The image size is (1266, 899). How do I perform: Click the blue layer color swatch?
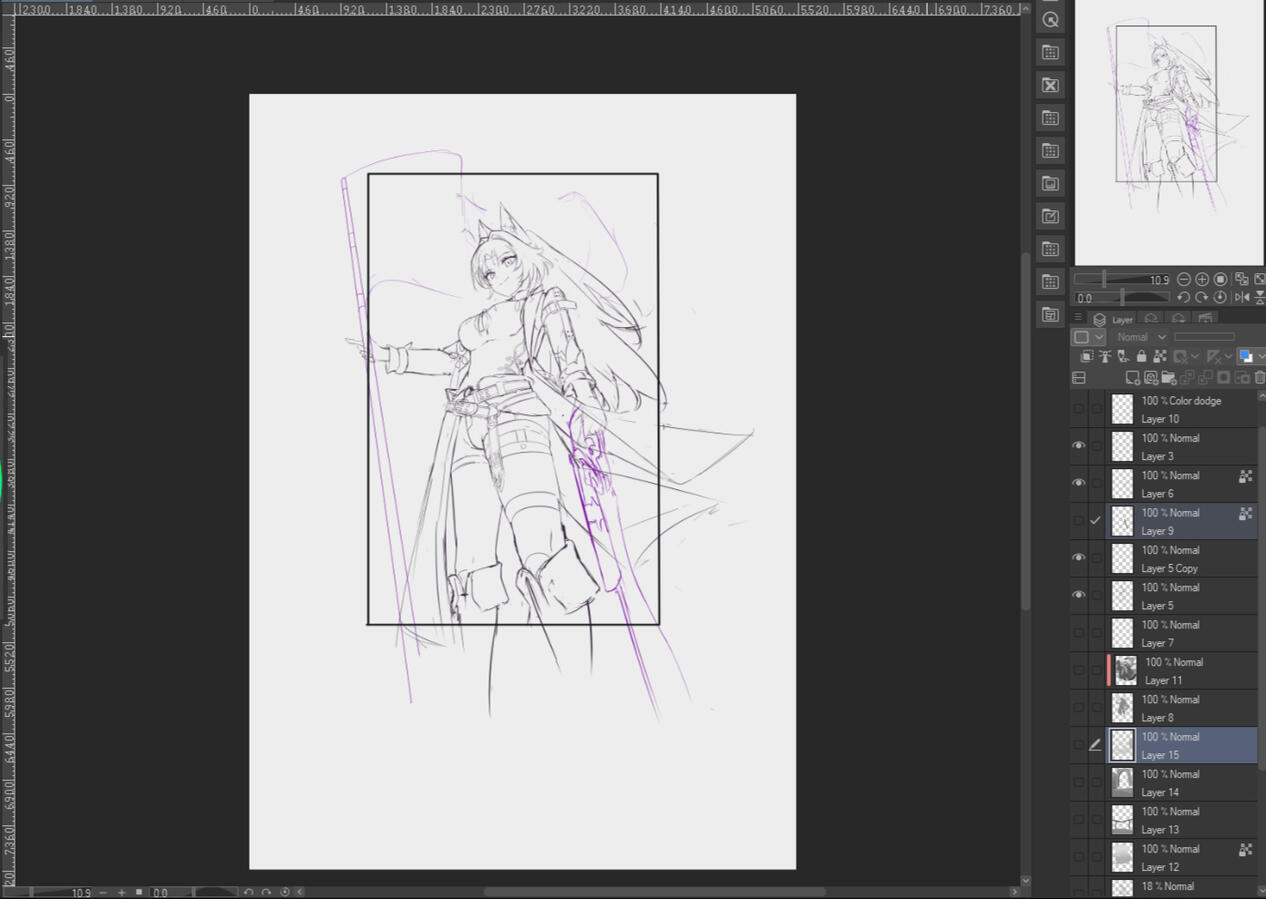[1246, 356]
